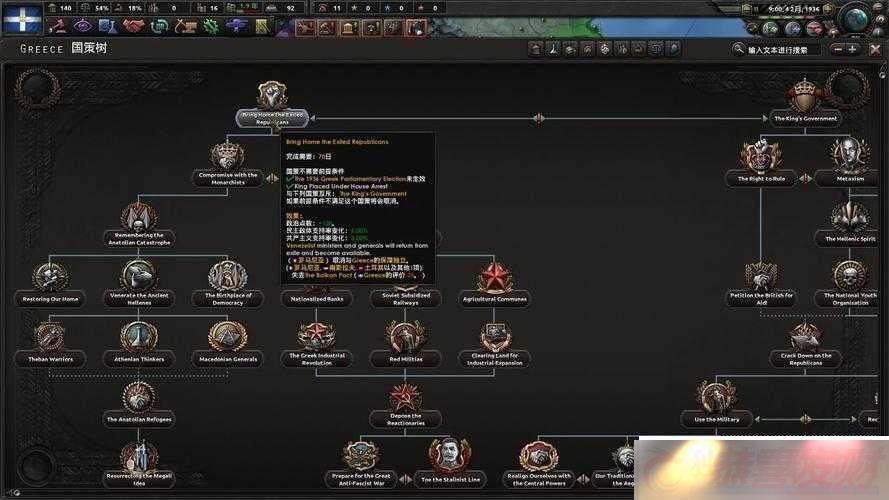Toggle the third focus filter icon

pyautogui.click(x=570, y=49)
